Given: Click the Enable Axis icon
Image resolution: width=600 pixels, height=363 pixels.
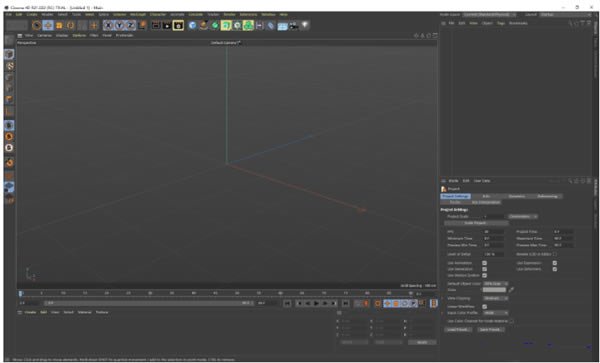Looking at the screenshot, I should click(x=10, y=111).
